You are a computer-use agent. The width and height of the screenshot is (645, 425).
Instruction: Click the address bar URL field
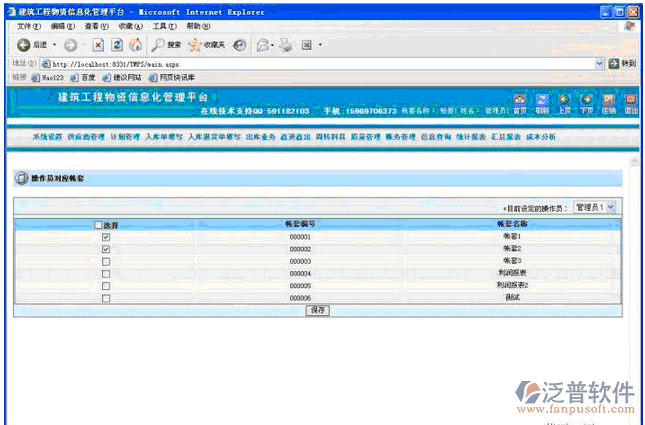(x=300, y=62)
